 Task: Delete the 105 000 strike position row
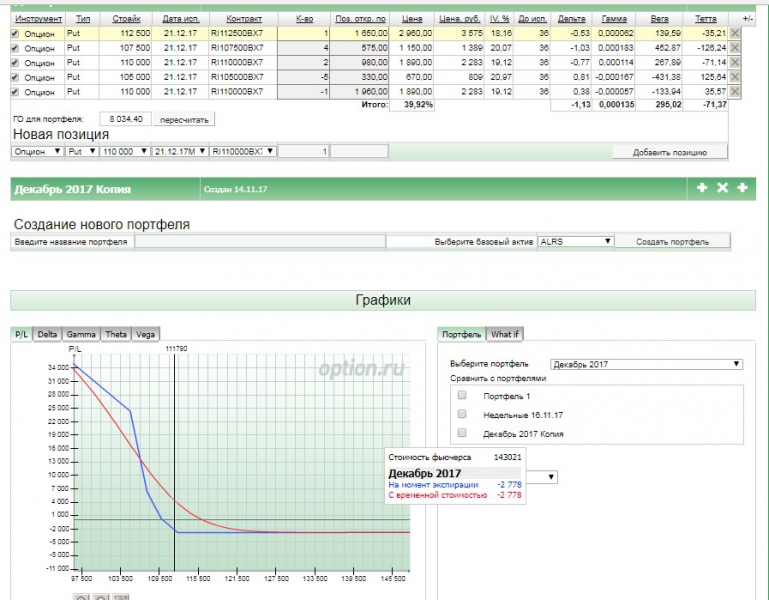tap(735, 77)
